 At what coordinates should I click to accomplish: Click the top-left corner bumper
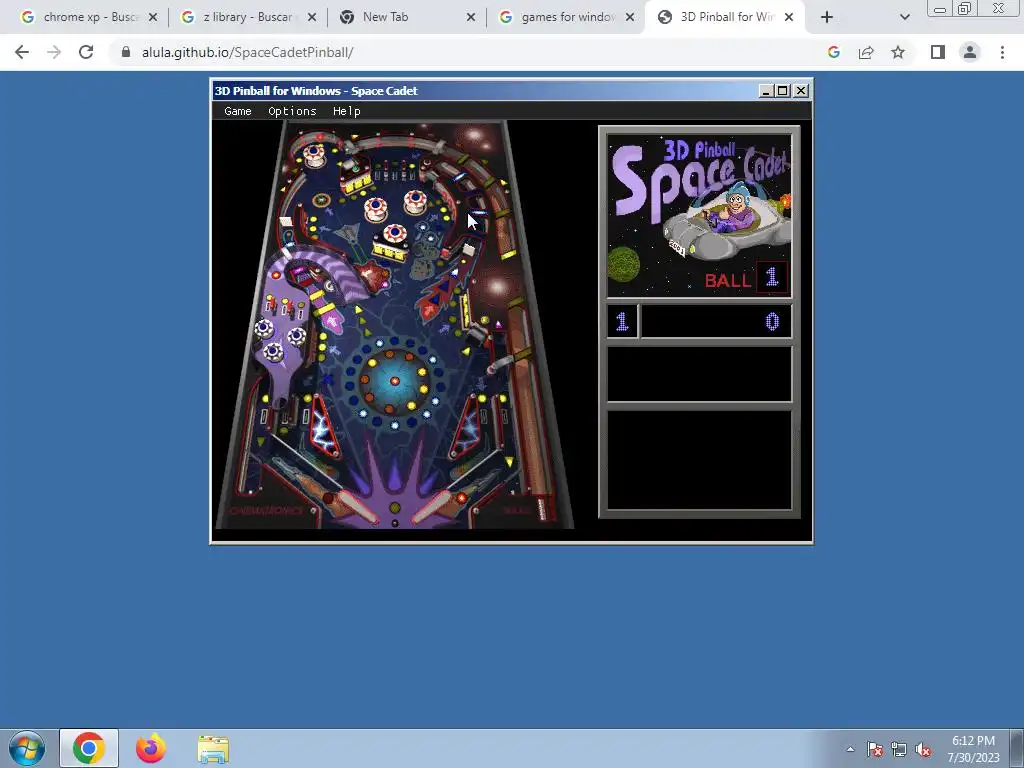click(313, 155)
